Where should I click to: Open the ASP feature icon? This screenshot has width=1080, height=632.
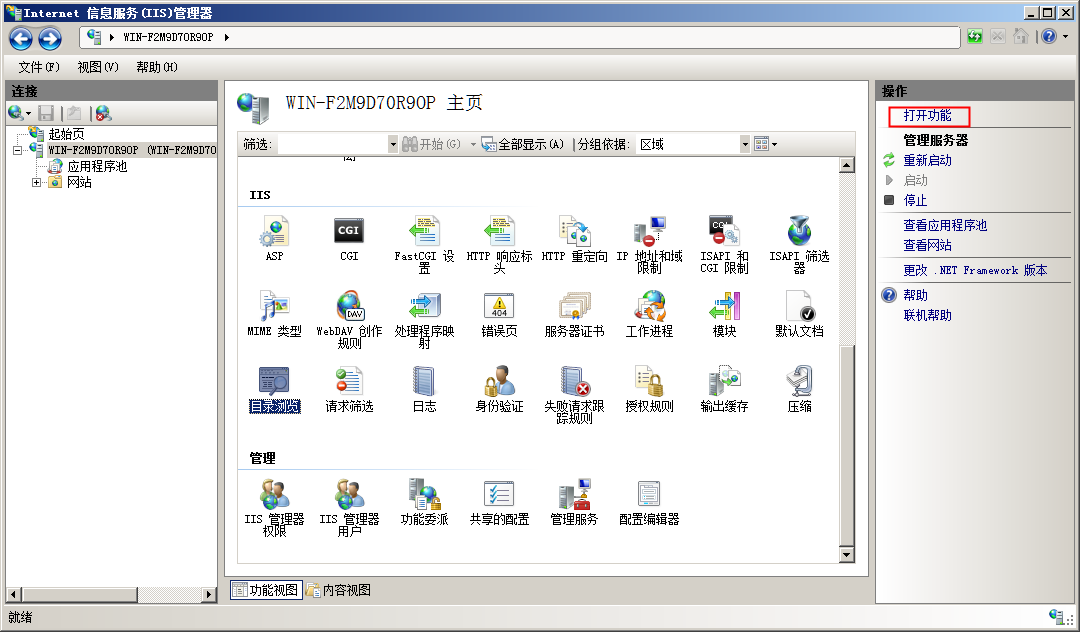tap(274, 232)
